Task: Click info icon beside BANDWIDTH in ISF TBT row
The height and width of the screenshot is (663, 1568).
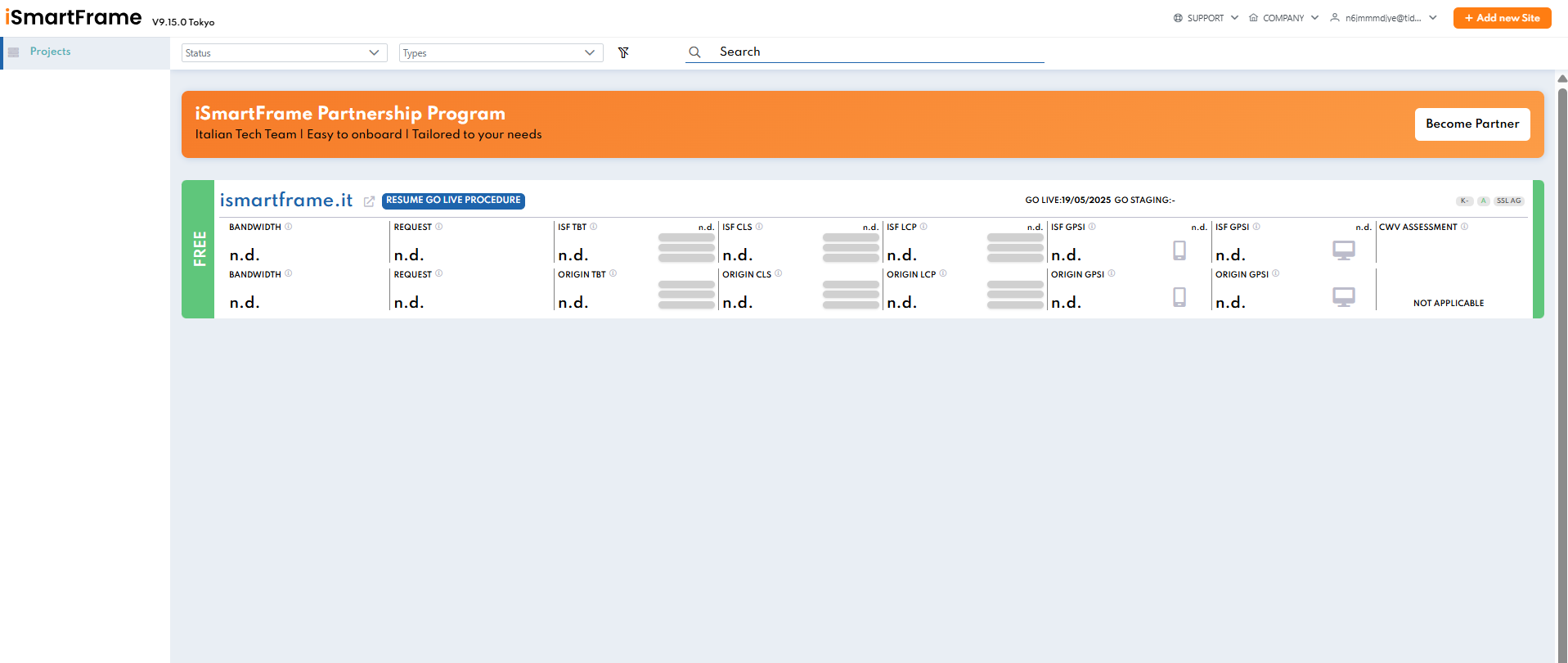Action: point(289,227)
